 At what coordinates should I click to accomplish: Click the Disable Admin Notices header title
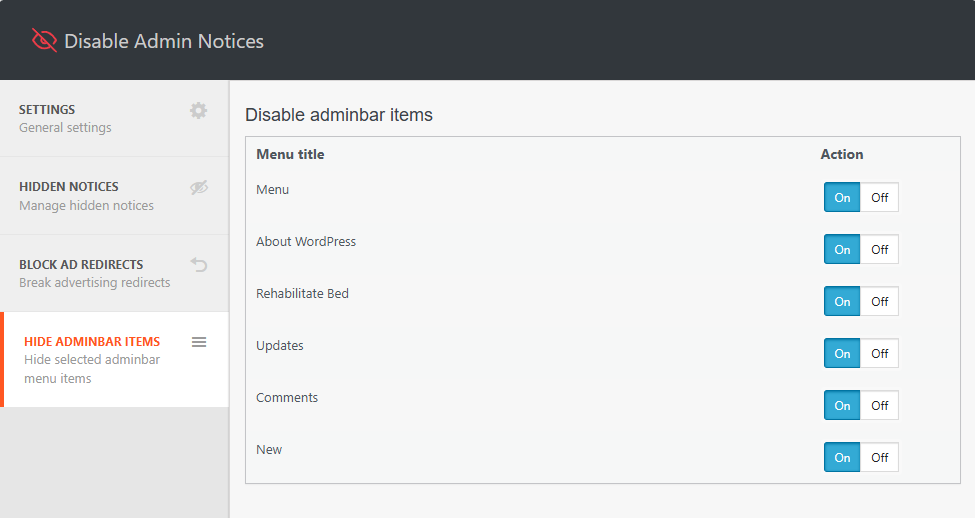coord(164,41)
